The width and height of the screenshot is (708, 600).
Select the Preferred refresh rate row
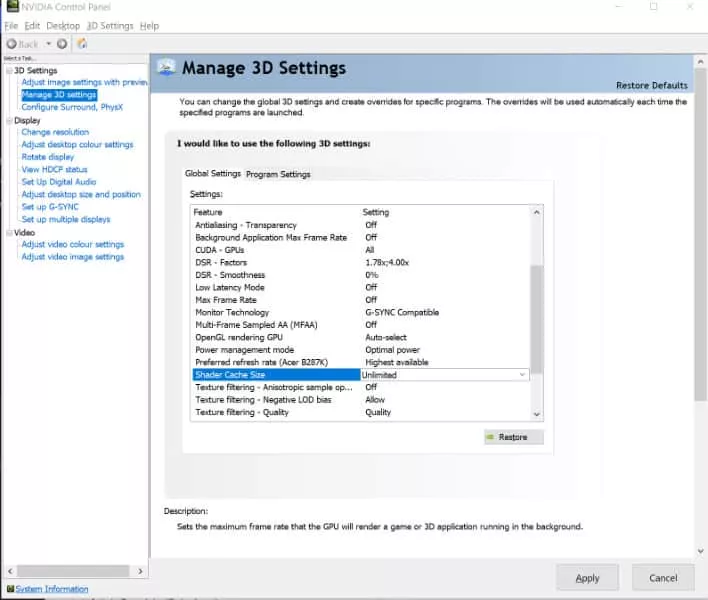pyautogui.click(x=361, y=362)
